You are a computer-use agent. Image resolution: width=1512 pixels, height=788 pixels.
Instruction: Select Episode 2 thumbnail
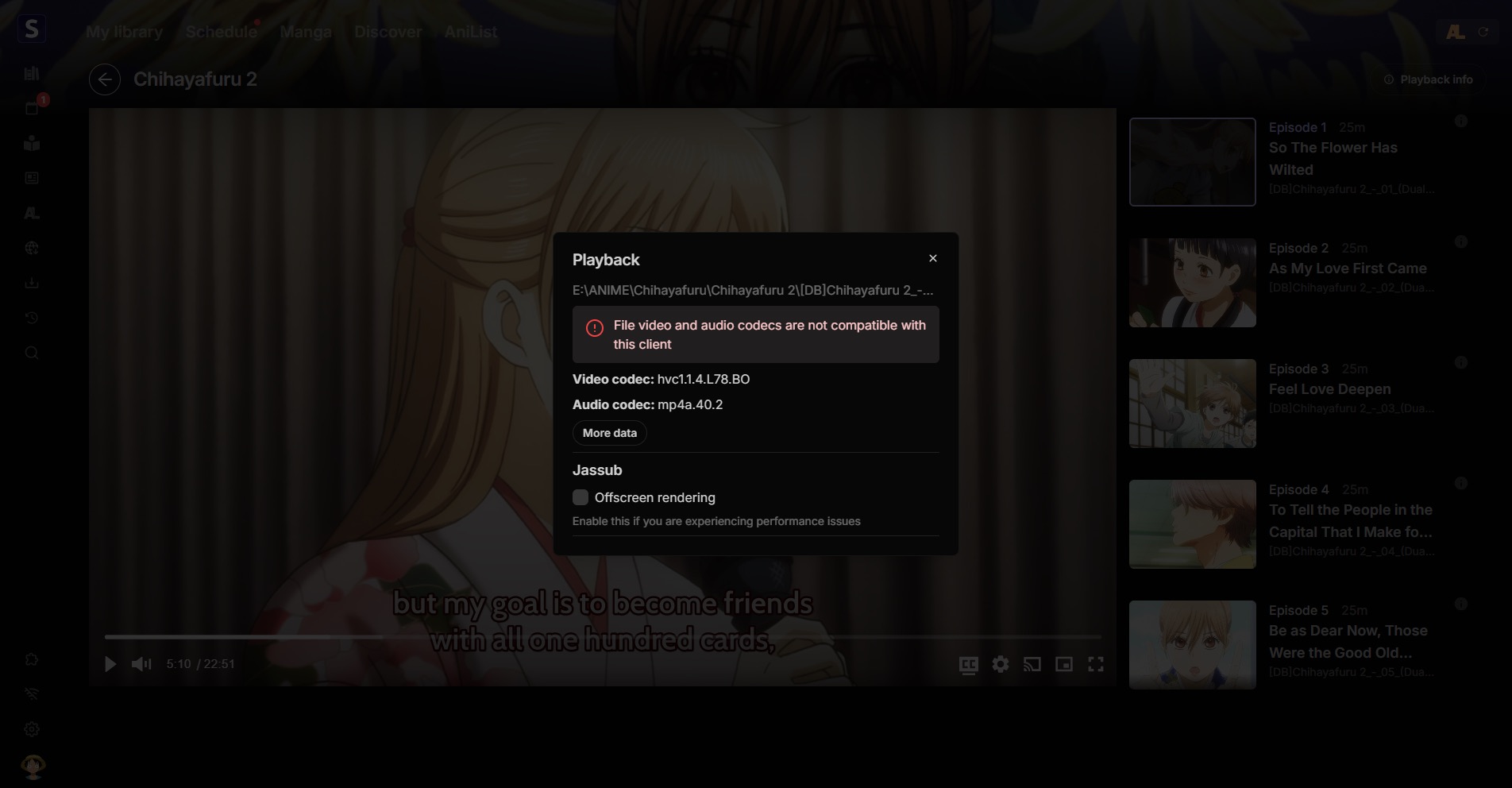click(1193, 283)
